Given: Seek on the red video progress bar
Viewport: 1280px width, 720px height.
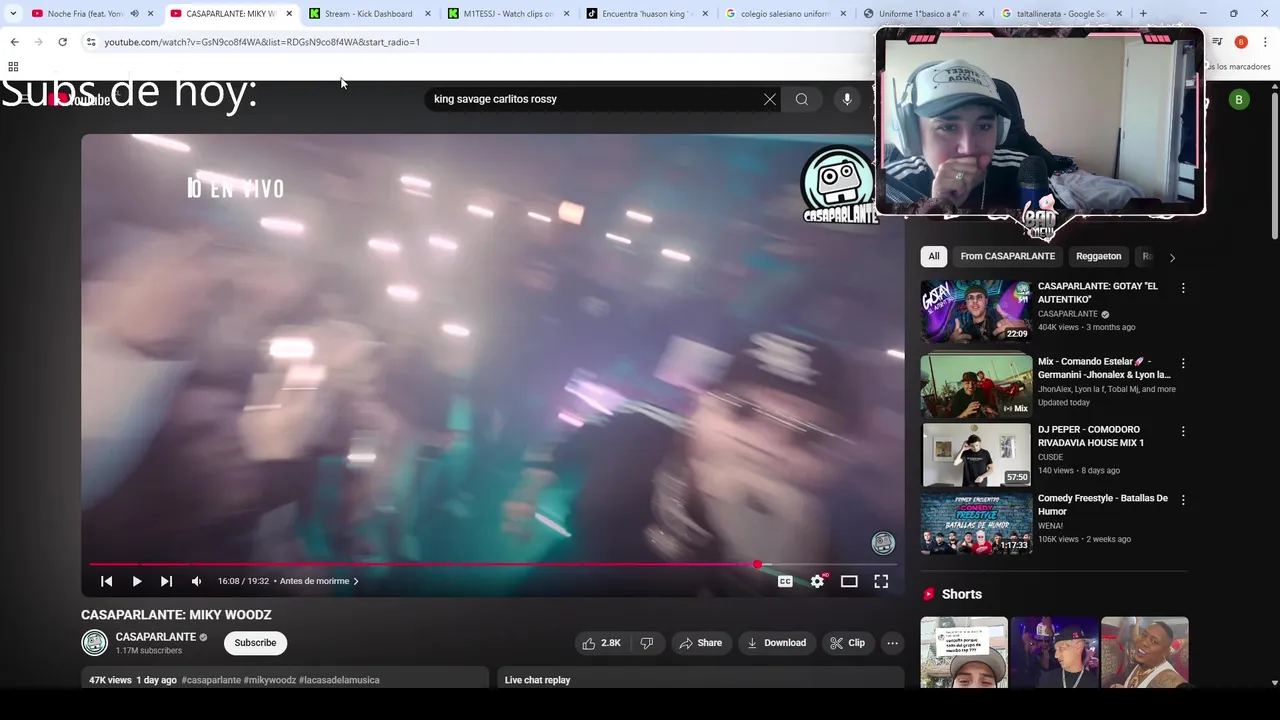Looking at the screenshot, I should tap(493, 564).
